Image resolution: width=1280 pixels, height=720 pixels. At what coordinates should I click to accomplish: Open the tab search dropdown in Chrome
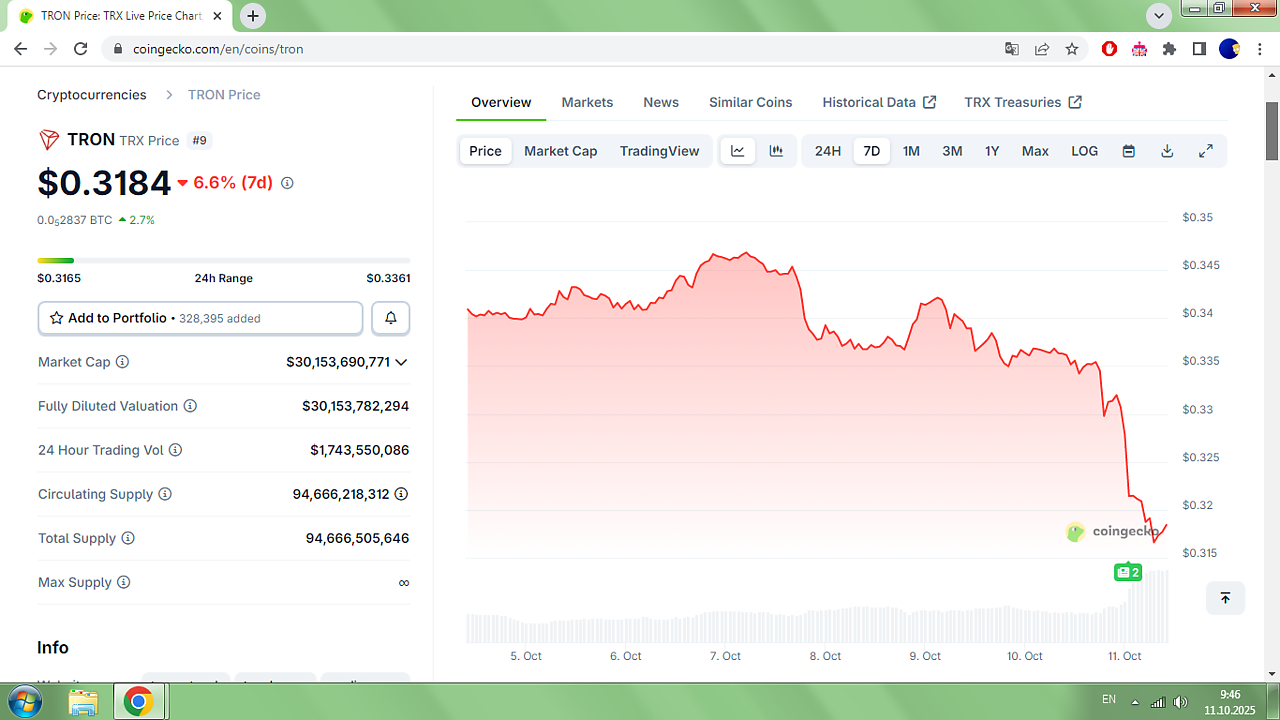(1159, 16)
